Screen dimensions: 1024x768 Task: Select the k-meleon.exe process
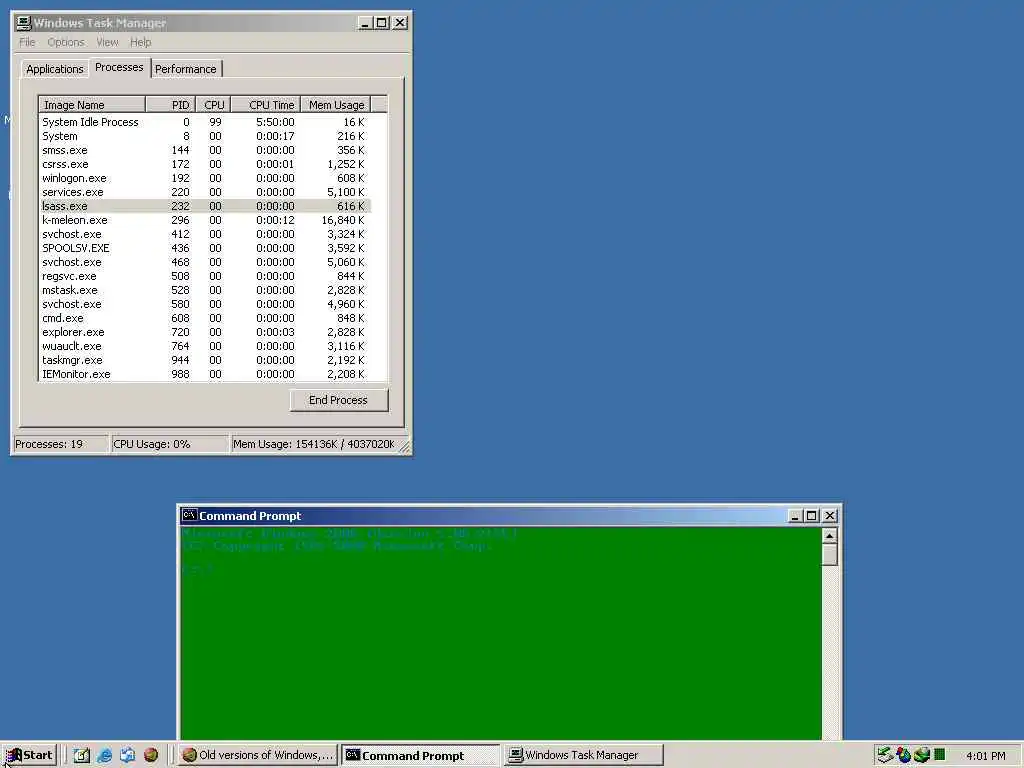pos(204,220)
